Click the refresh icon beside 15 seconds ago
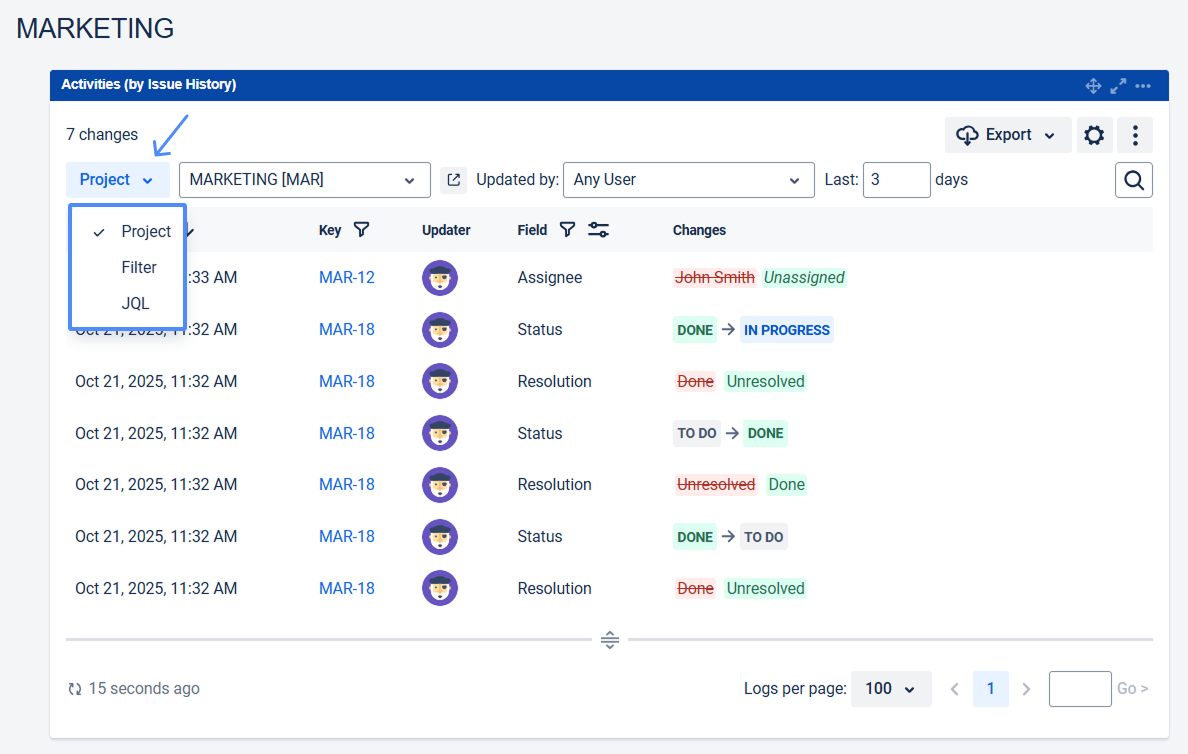 tap(75, 689)
